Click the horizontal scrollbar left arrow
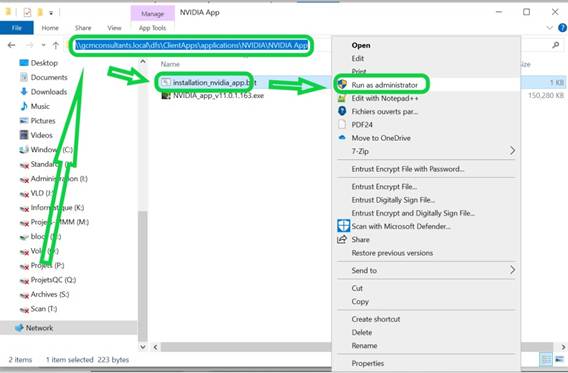Screen dimensions: 568x373 pos(155,347)
